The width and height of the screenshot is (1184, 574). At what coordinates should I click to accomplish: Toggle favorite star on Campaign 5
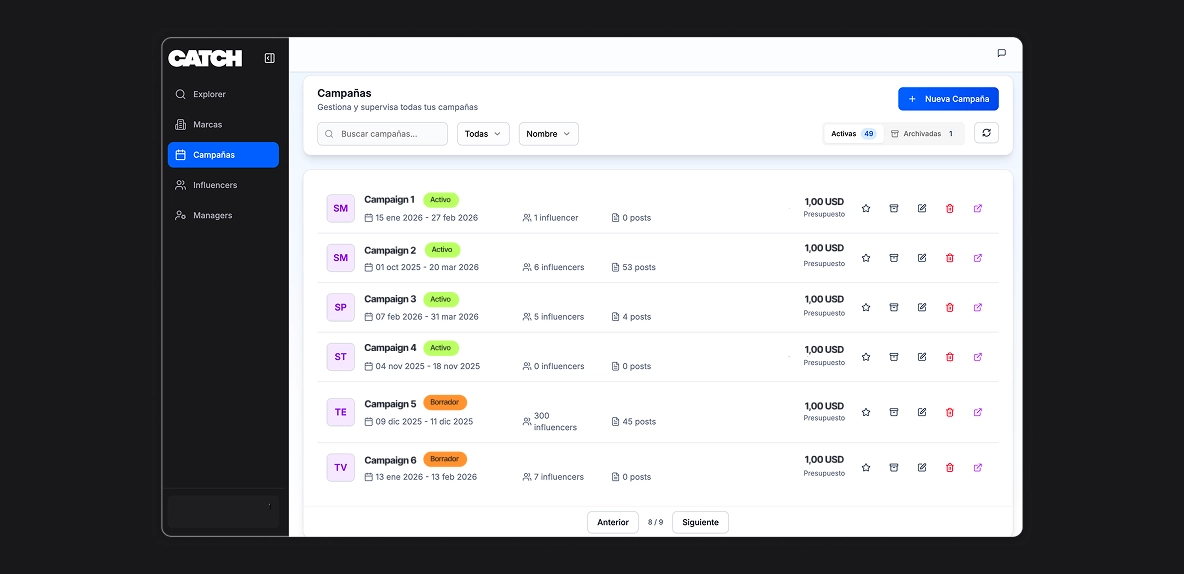tap(866, 412)
